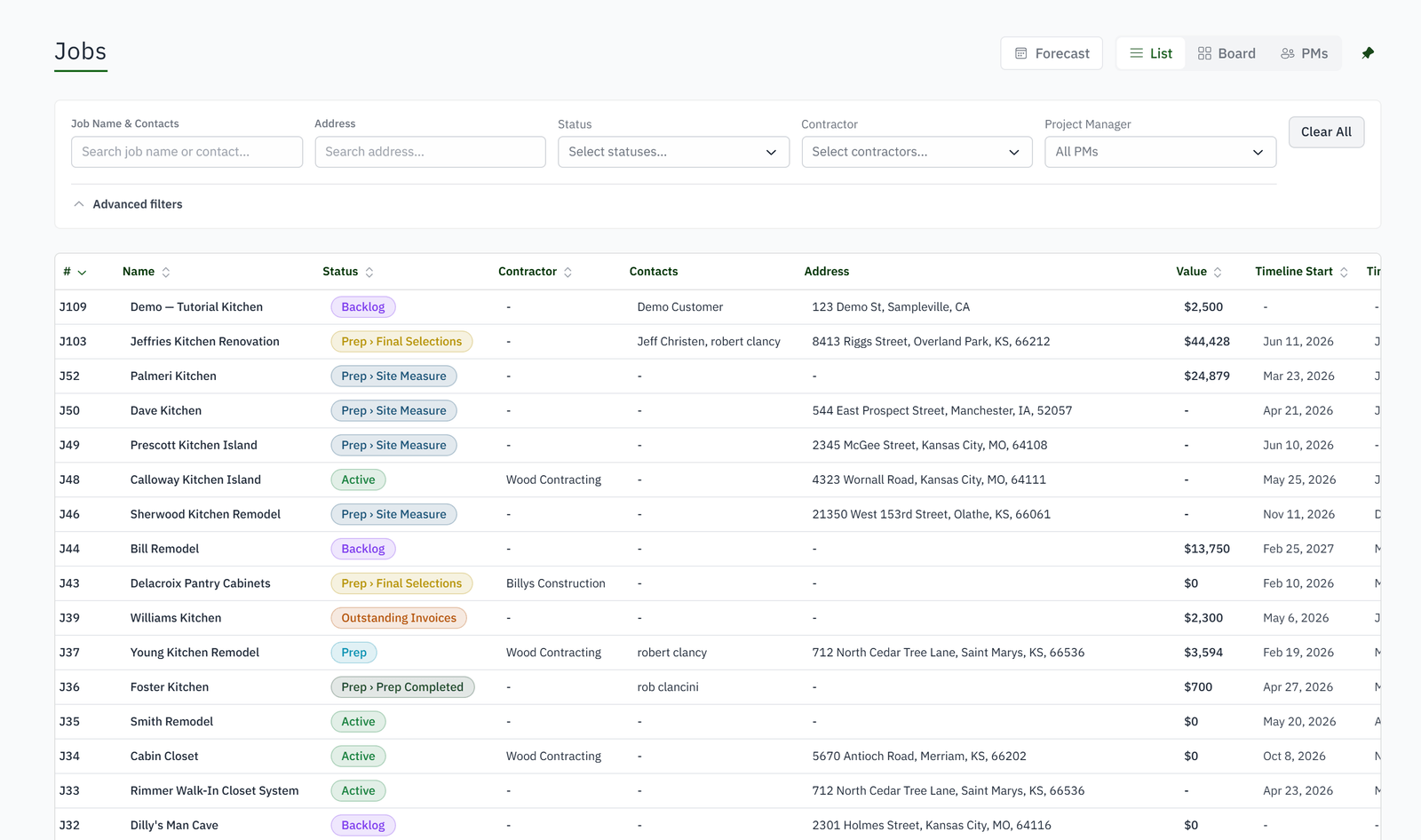This screenshot has width=1421, height=840.
Task: Open job Bill Remodel
Action: 164,550
